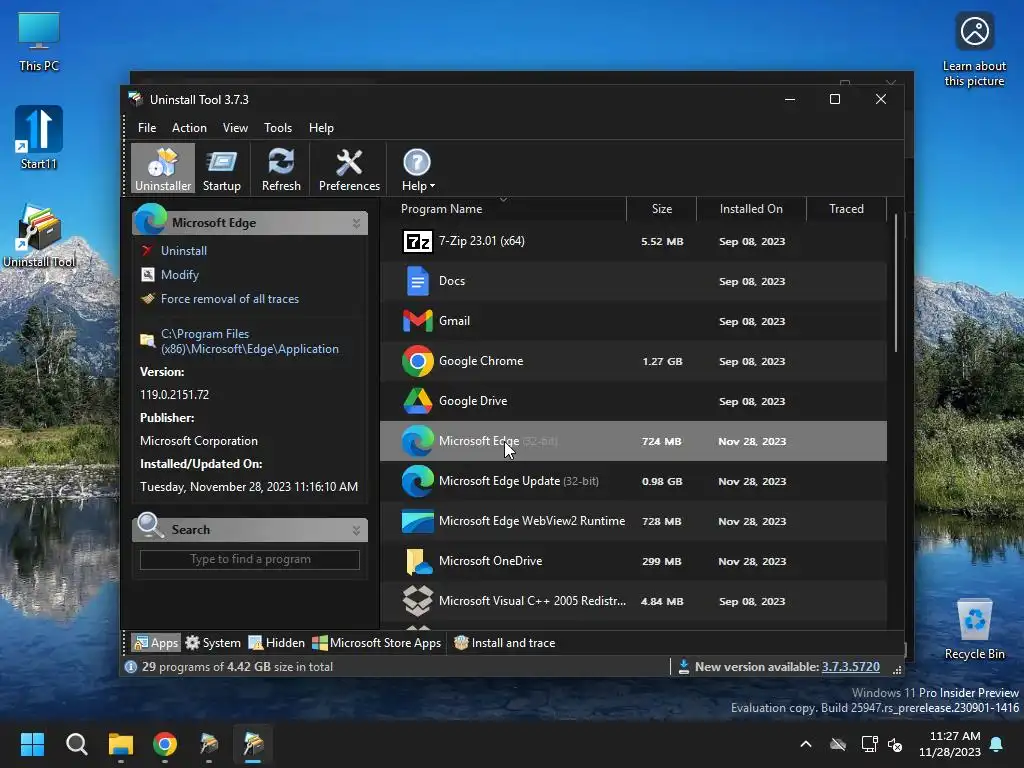Select the Google Drive program icon

click(417, 401)
